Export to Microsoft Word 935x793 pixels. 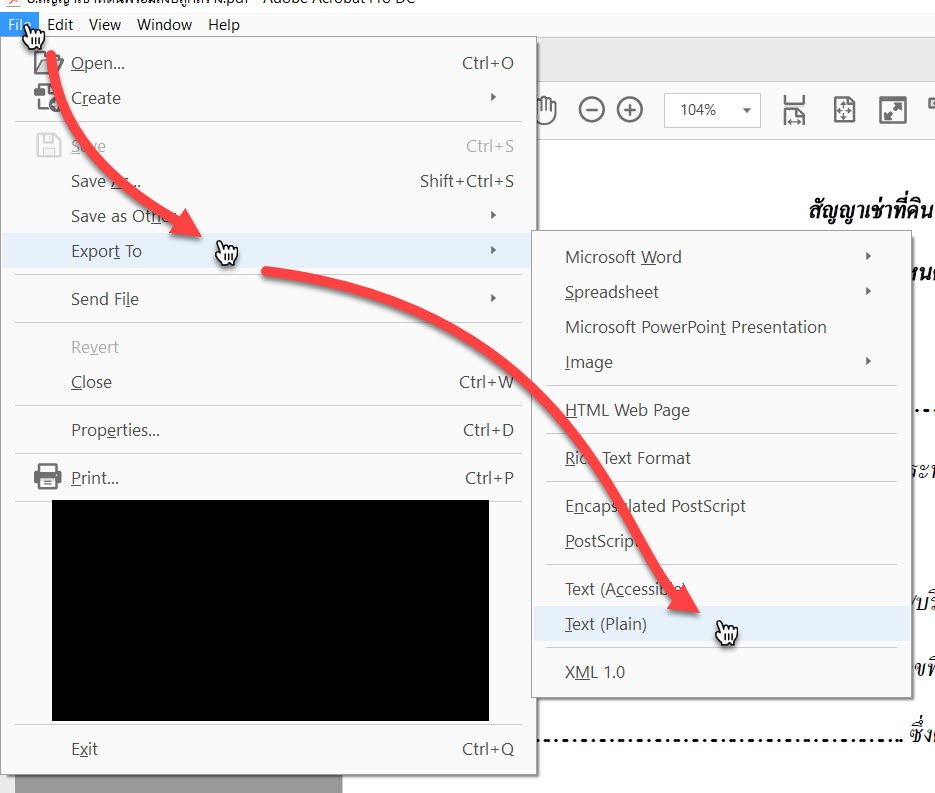point(722,257)
